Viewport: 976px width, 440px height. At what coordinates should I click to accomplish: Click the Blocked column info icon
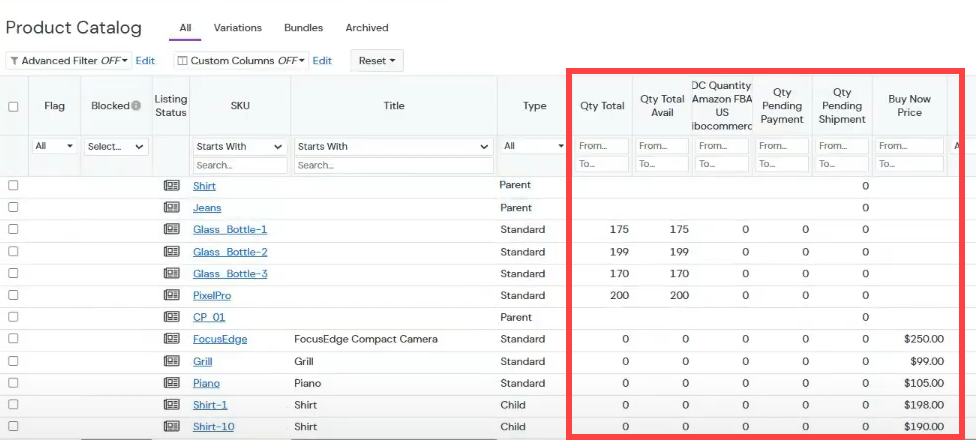[136, 106]
